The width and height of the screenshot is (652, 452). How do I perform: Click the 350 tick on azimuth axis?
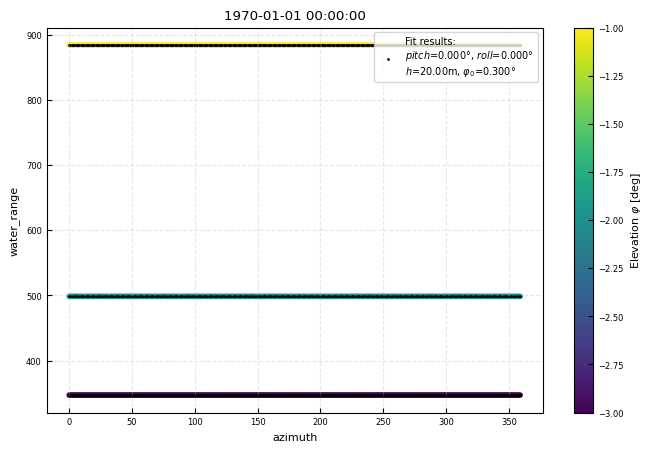508,423
